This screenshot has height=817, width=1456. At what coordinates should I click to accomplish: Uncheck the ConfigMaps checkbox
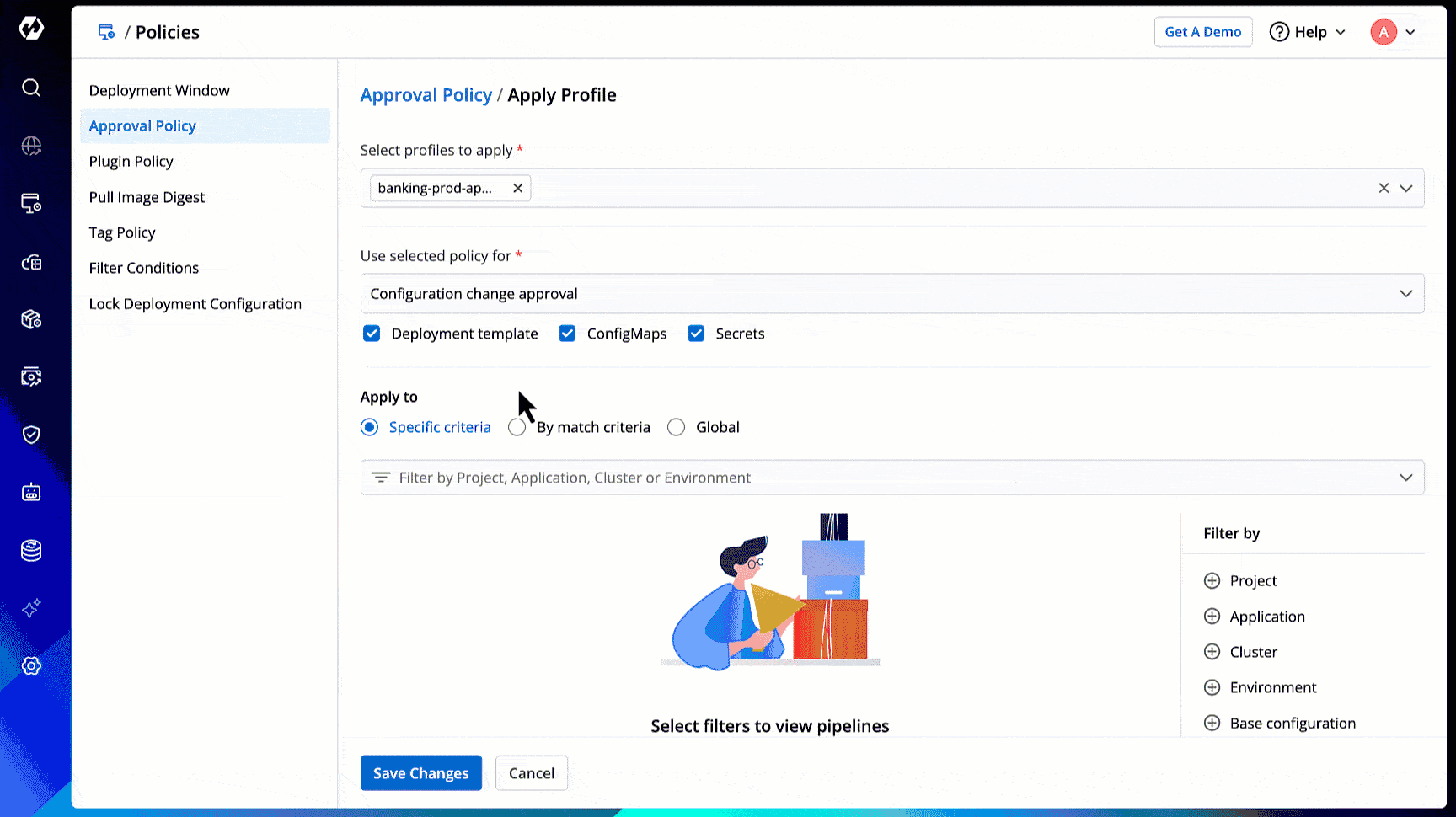(567, 334)
